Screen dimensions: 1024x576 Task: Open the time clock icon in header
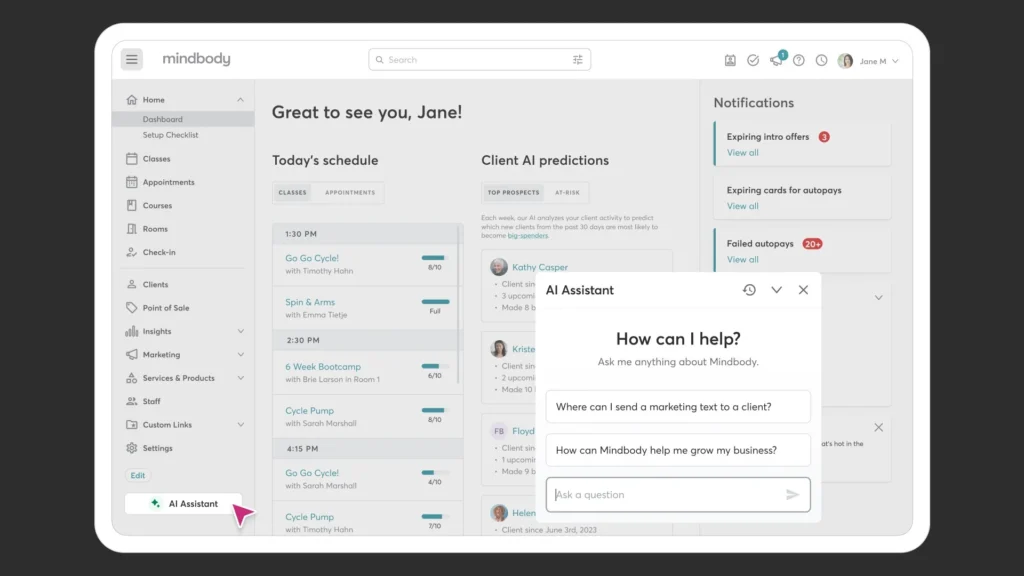(x=822, y=60)
